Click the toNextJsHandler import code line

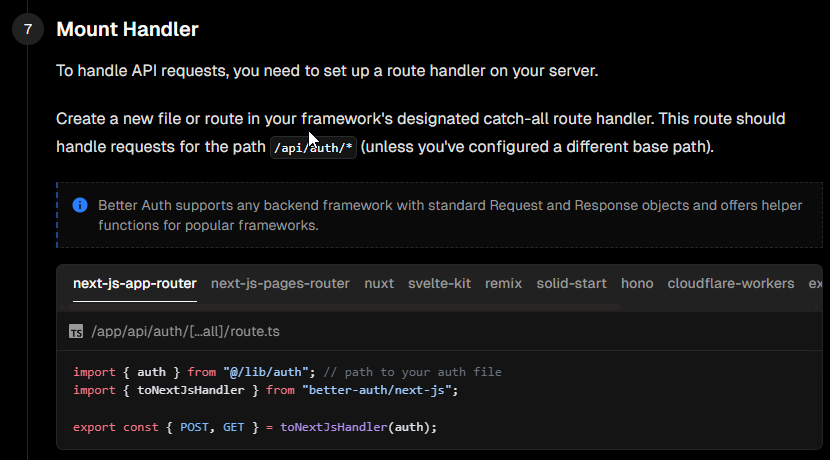point(265,390)
